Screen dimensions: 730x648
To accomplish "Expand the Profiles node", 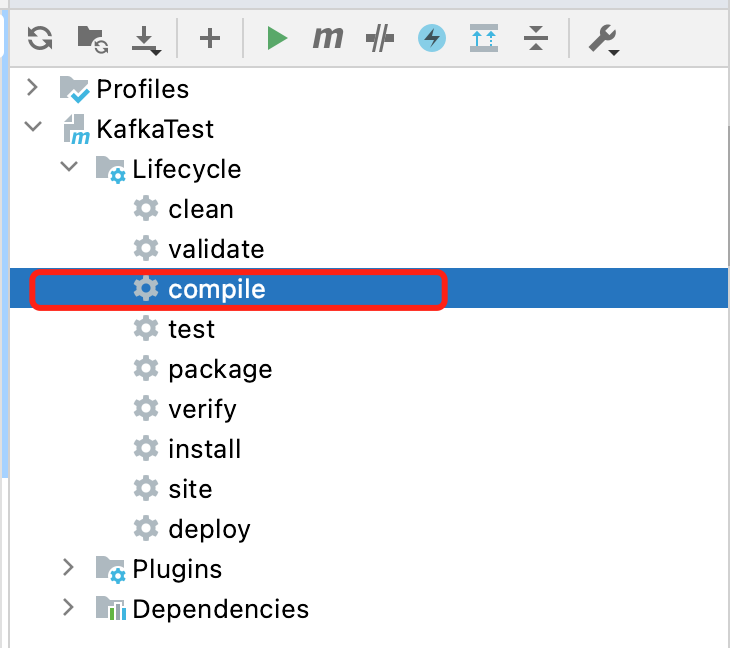I will [32, 88].
